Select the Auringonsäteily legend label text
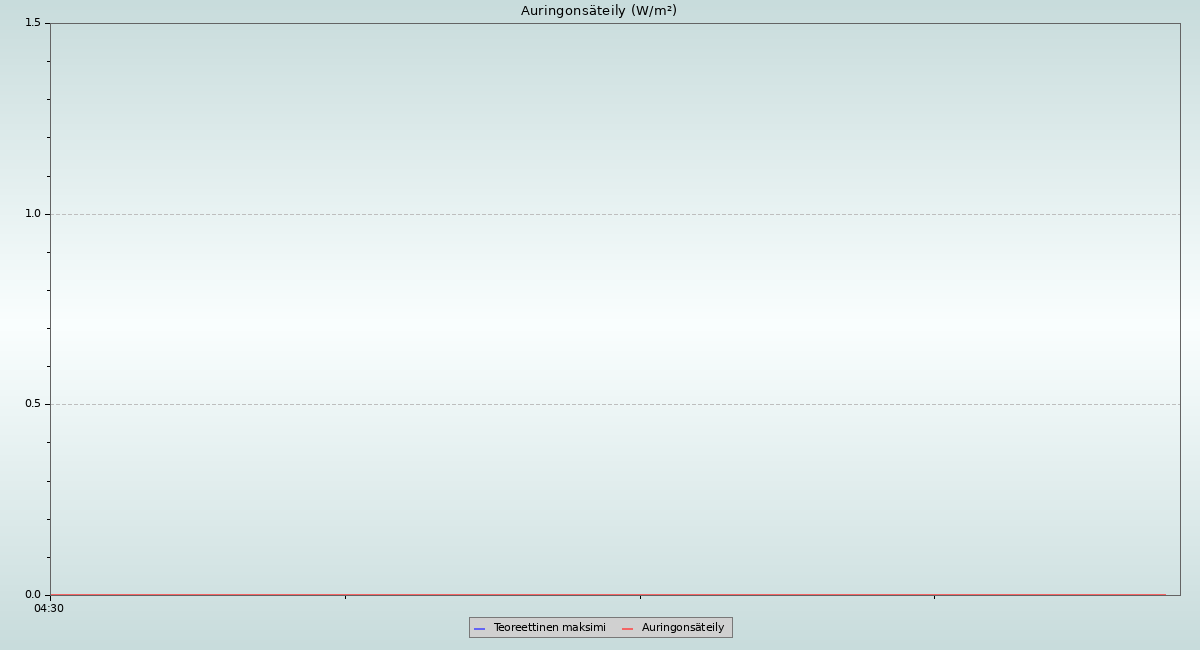The height and width of the screenshot is (650, 1200). click(682, 628)
